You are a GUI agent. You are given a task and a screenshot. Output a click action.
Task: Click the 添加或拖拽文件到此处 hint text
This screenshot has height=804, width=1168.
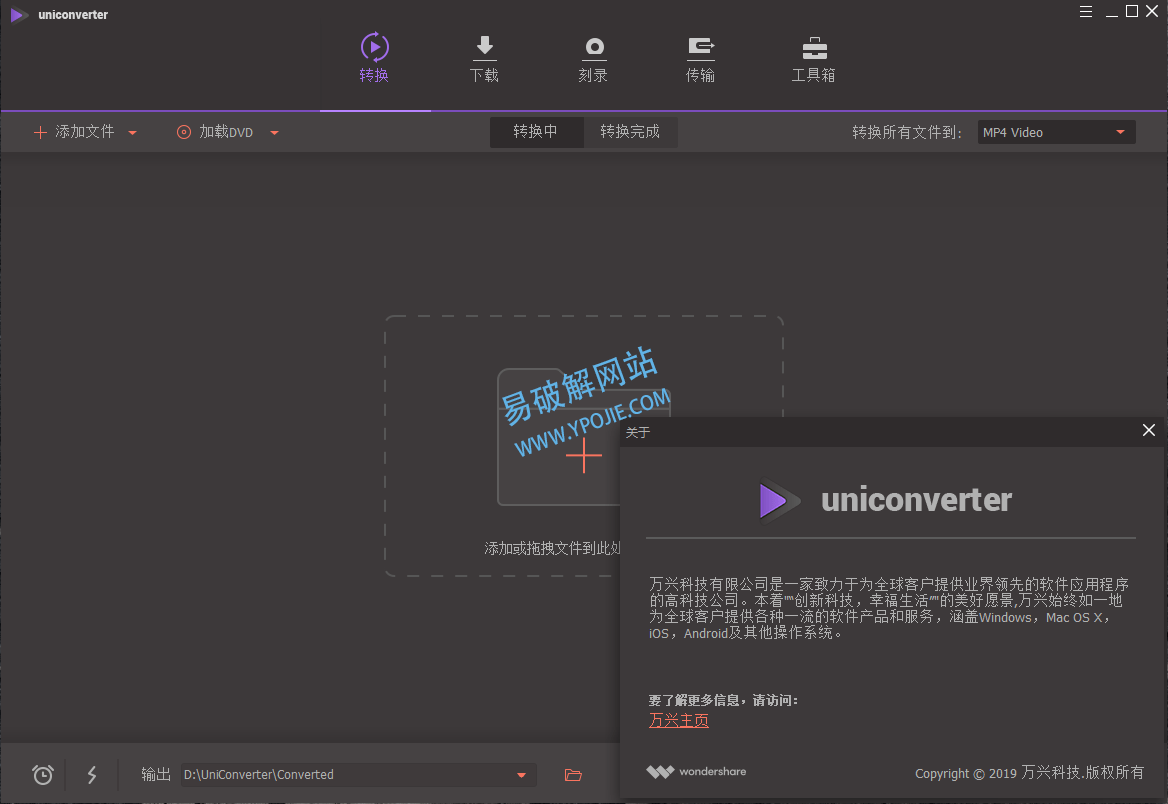click(552, 549)
